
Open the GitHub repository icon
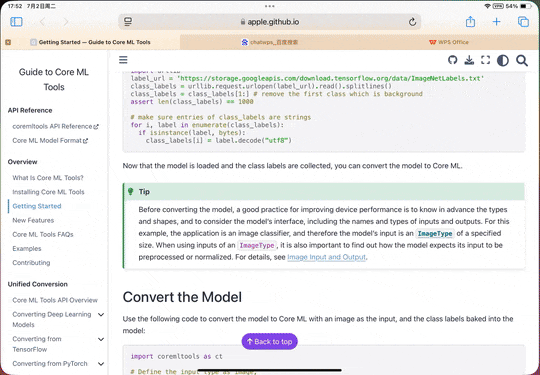453,60
